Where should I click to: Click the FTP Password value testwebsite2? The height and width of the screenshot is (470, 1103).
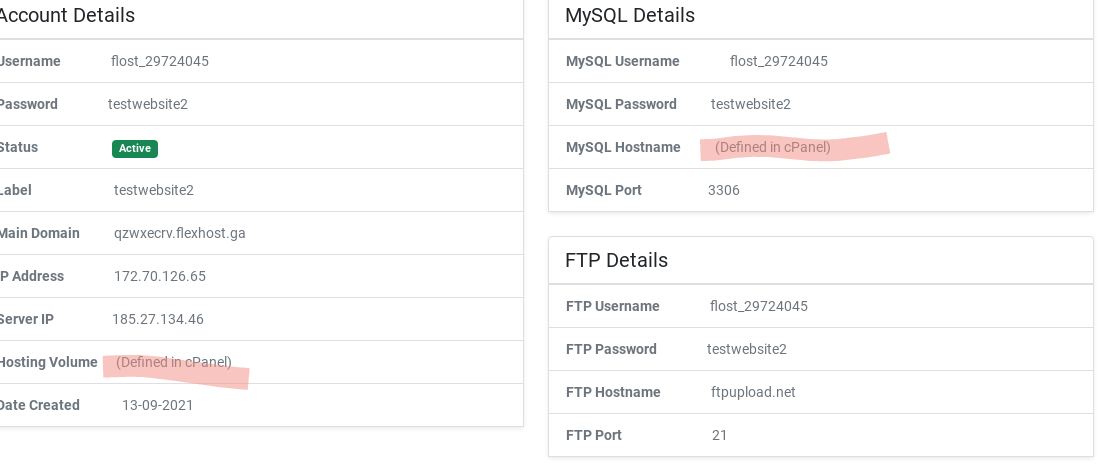pyautogui.click(x=746, y=349)
